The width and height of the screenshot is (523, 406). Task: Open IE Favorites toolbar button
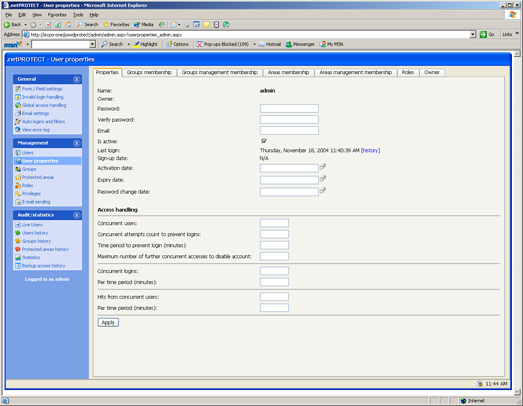(x=116, y=25)
